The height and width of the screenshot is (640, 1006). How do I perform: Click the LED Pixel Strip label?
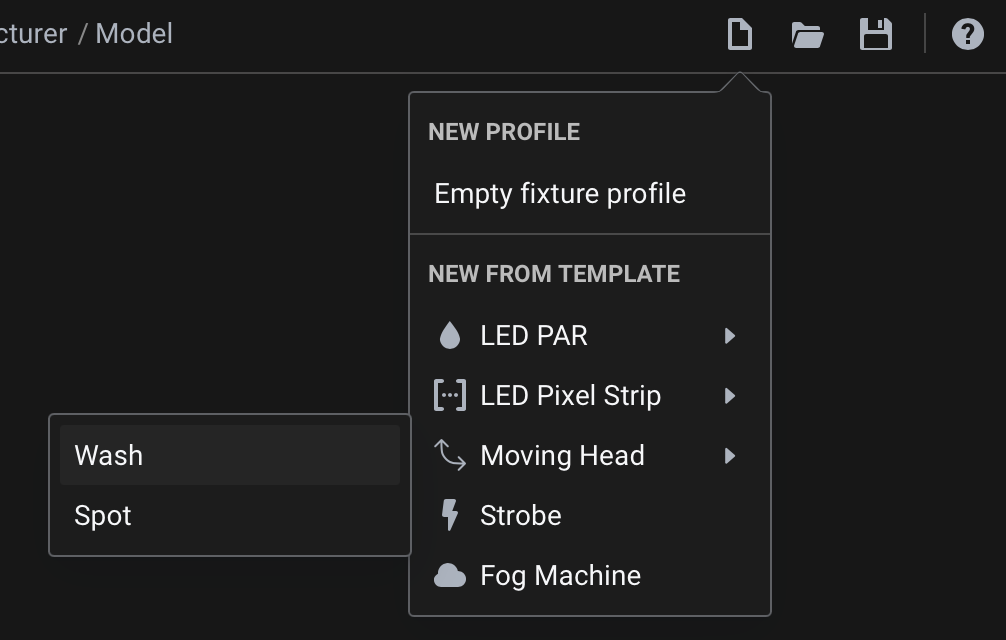pyautogui.click(x=570, y=396)
